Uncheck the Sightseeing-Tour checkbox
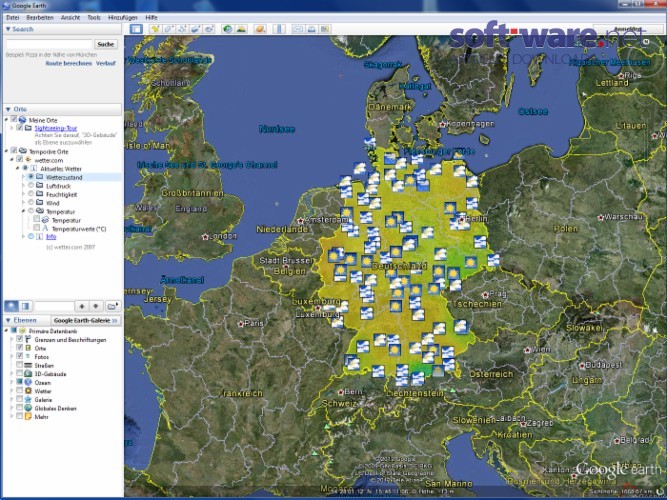667x500 pixels. [20, 128]
